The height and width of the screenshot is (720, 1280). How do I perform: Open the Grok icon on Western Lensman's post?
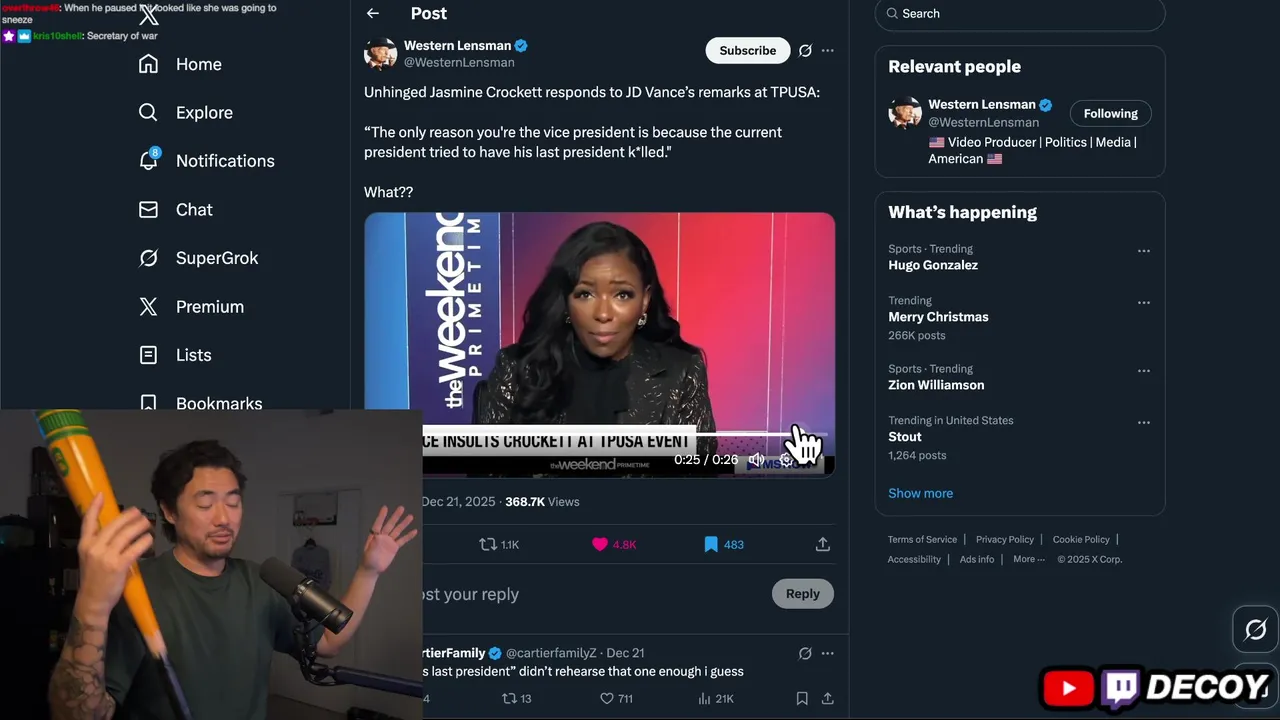coord(805,50)
